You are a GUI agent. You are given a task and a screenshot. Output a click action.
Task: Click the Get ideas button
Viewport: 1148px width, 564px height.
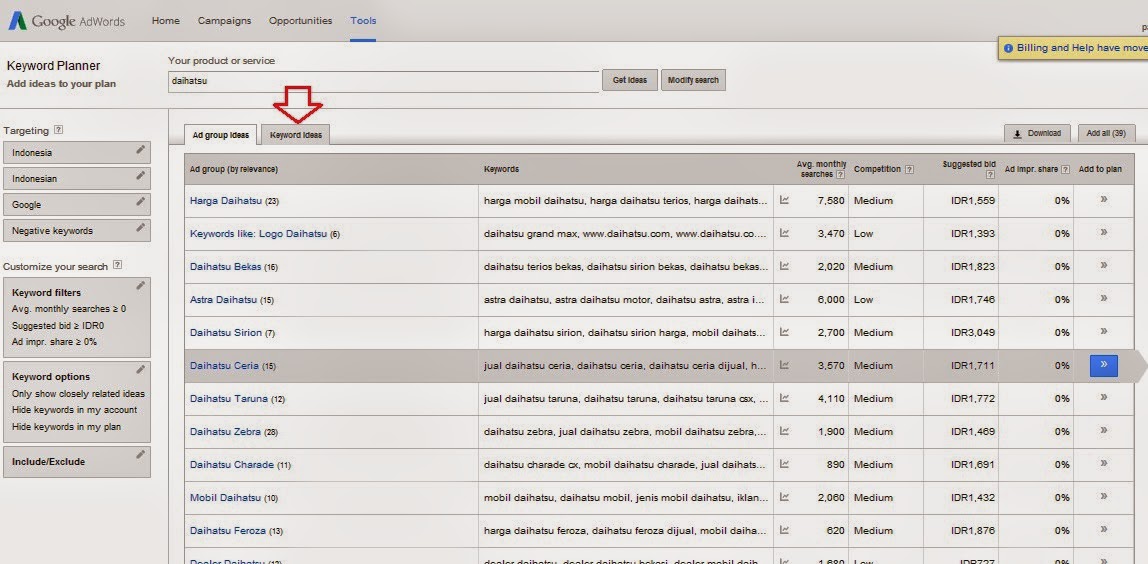coord(630,80)
